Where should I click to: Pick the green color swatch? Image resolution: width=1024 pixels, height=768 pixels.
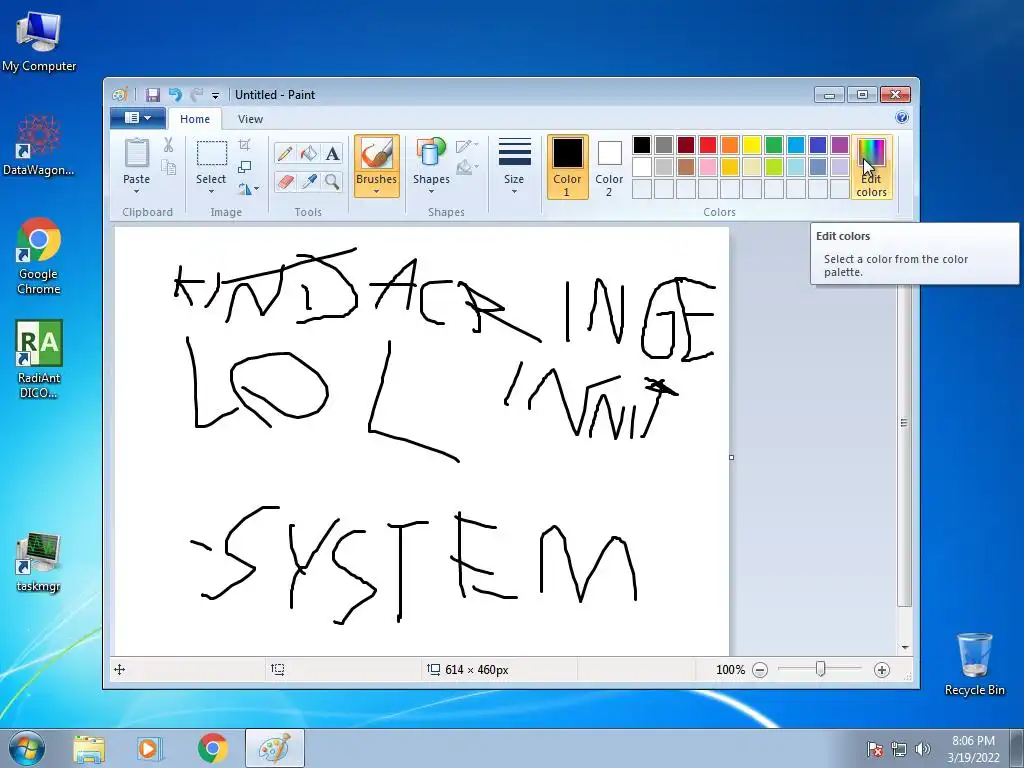[774, 145]
